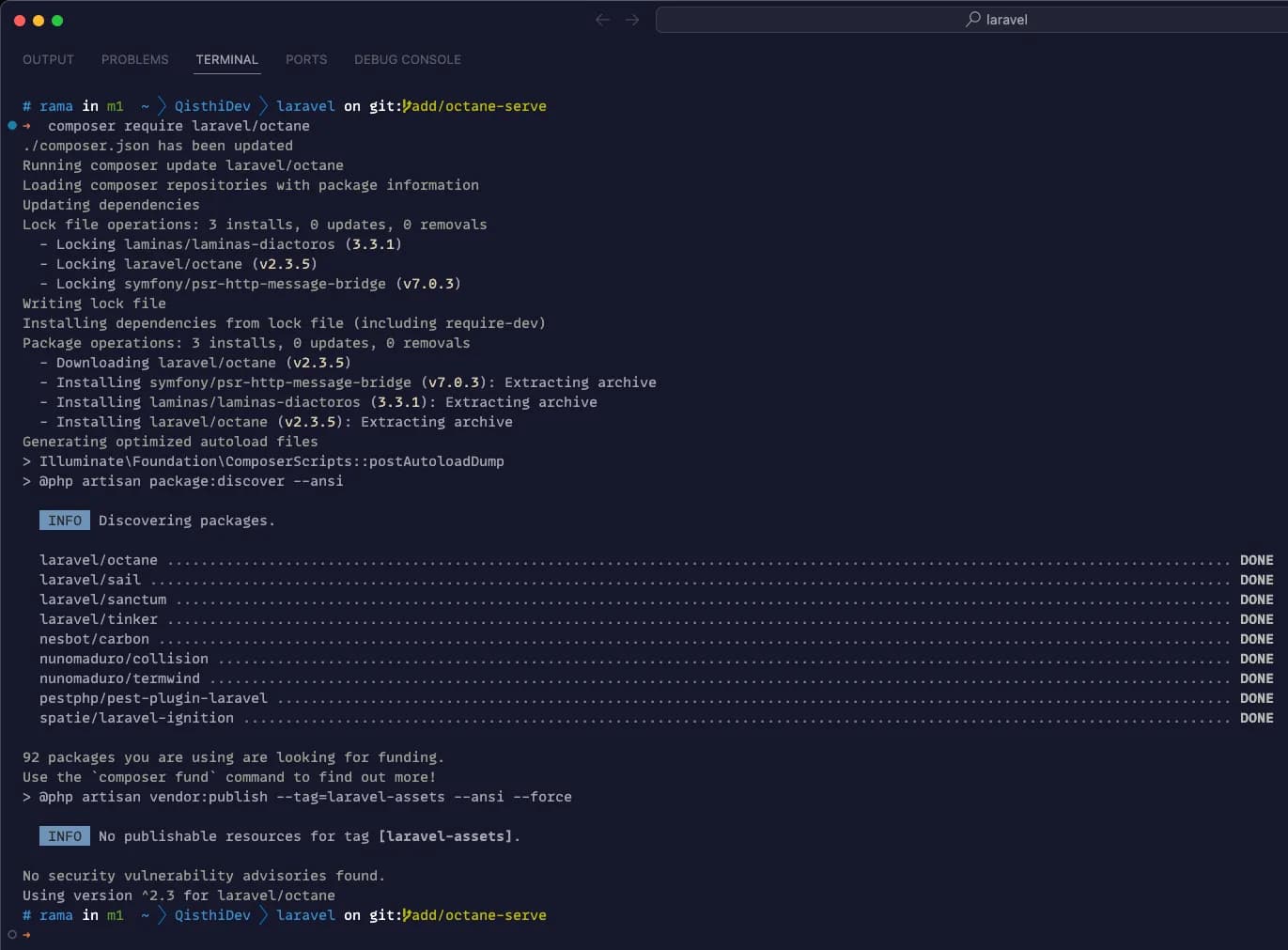Viewport: 1288px width, 950px height.
Task: Click the forward navigation arrow
Action: (632, 19)
